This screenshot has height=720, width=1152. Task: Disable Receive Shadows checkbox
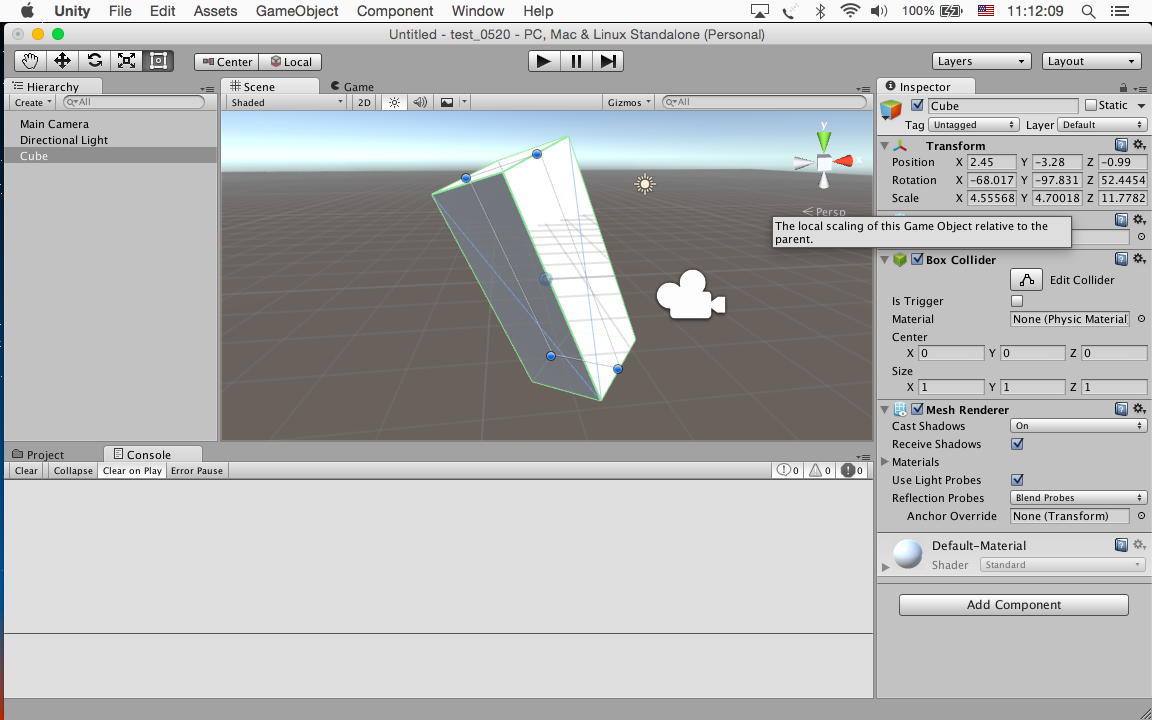point(1017,444)
